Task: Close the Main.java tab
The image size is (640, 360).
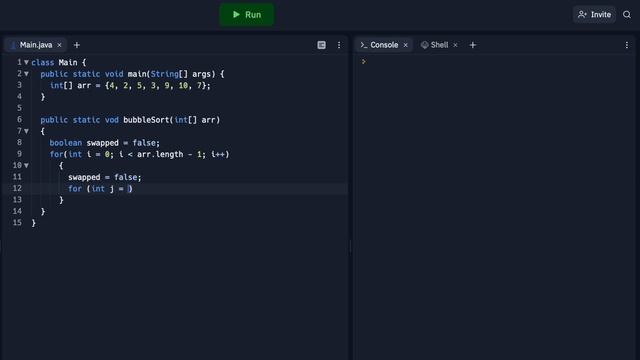Action: coord(59,45)
